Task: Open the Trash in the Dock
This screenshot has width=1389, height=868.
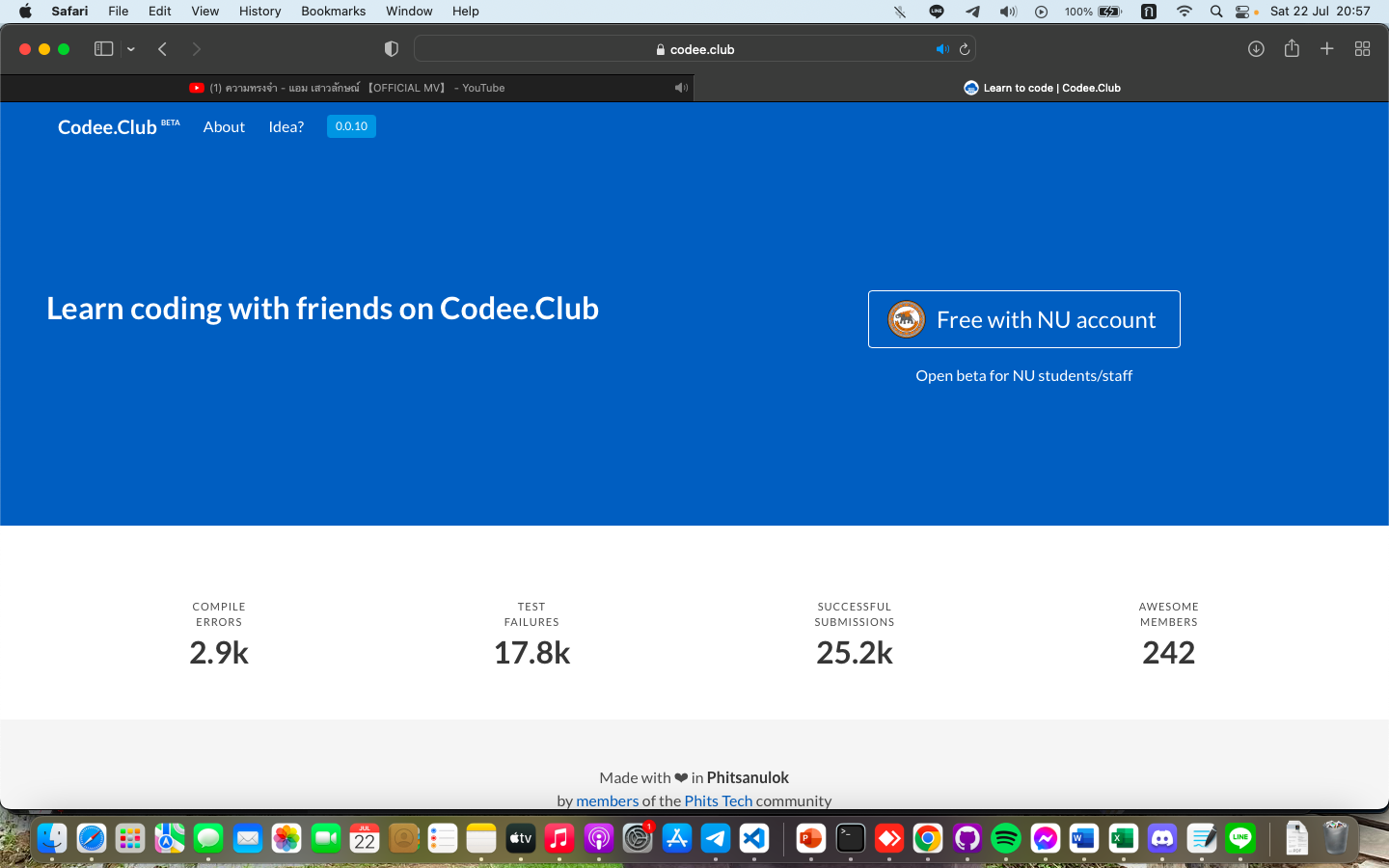Action: coord(1336,838)
